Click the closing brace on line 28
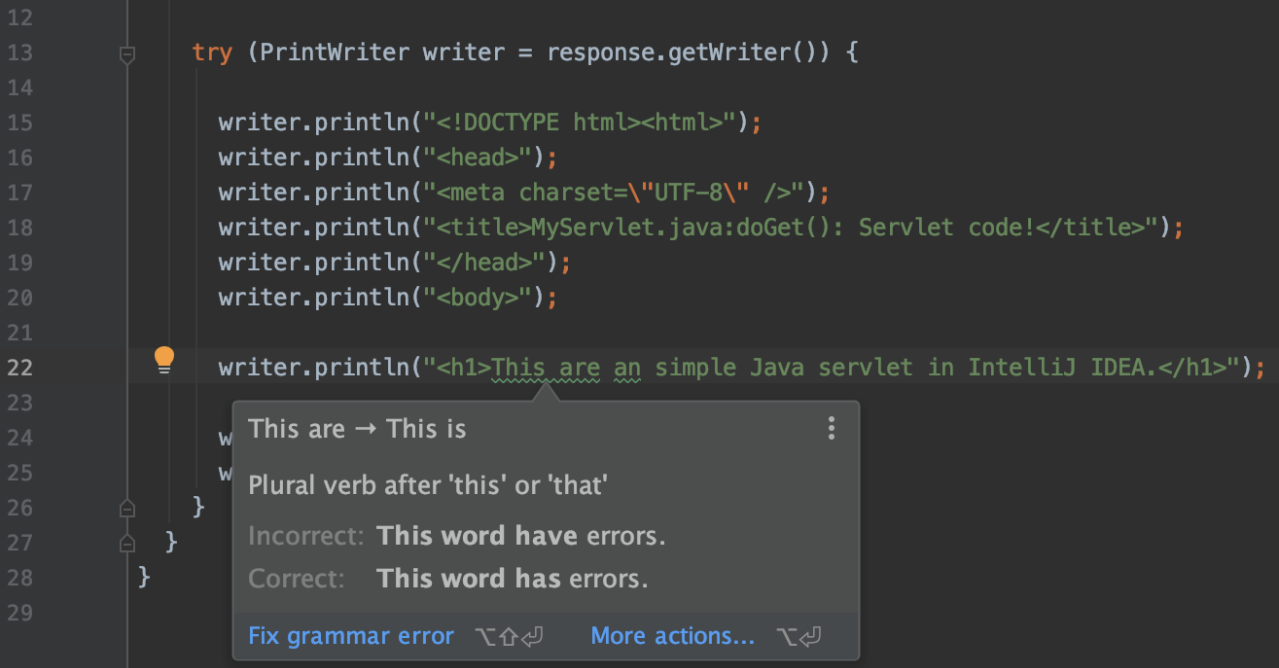This screenshot has height=668, width=1279. tap(144, 578)
